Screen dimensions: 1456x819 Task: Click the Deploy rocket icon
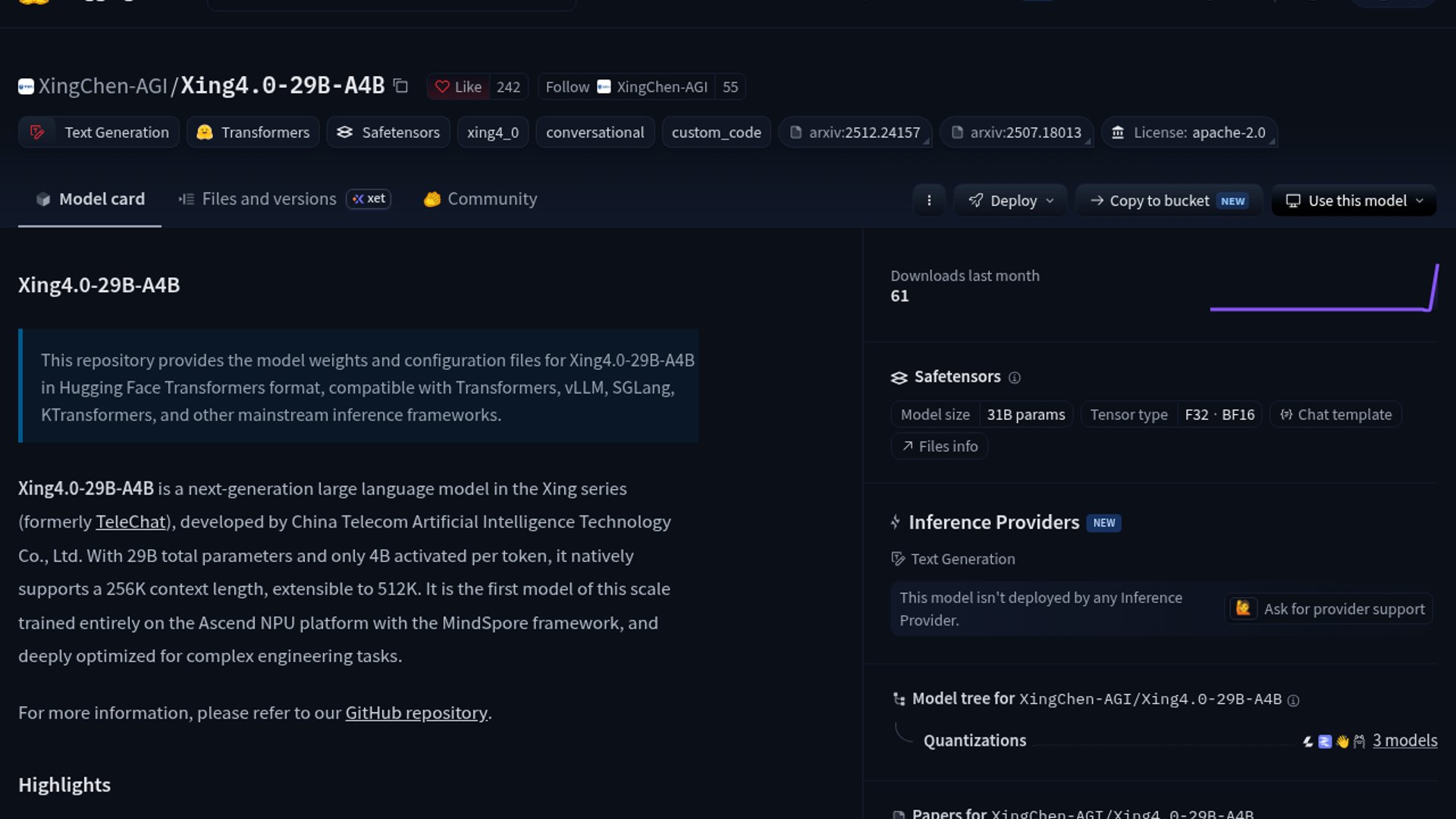tap(976, 200)
